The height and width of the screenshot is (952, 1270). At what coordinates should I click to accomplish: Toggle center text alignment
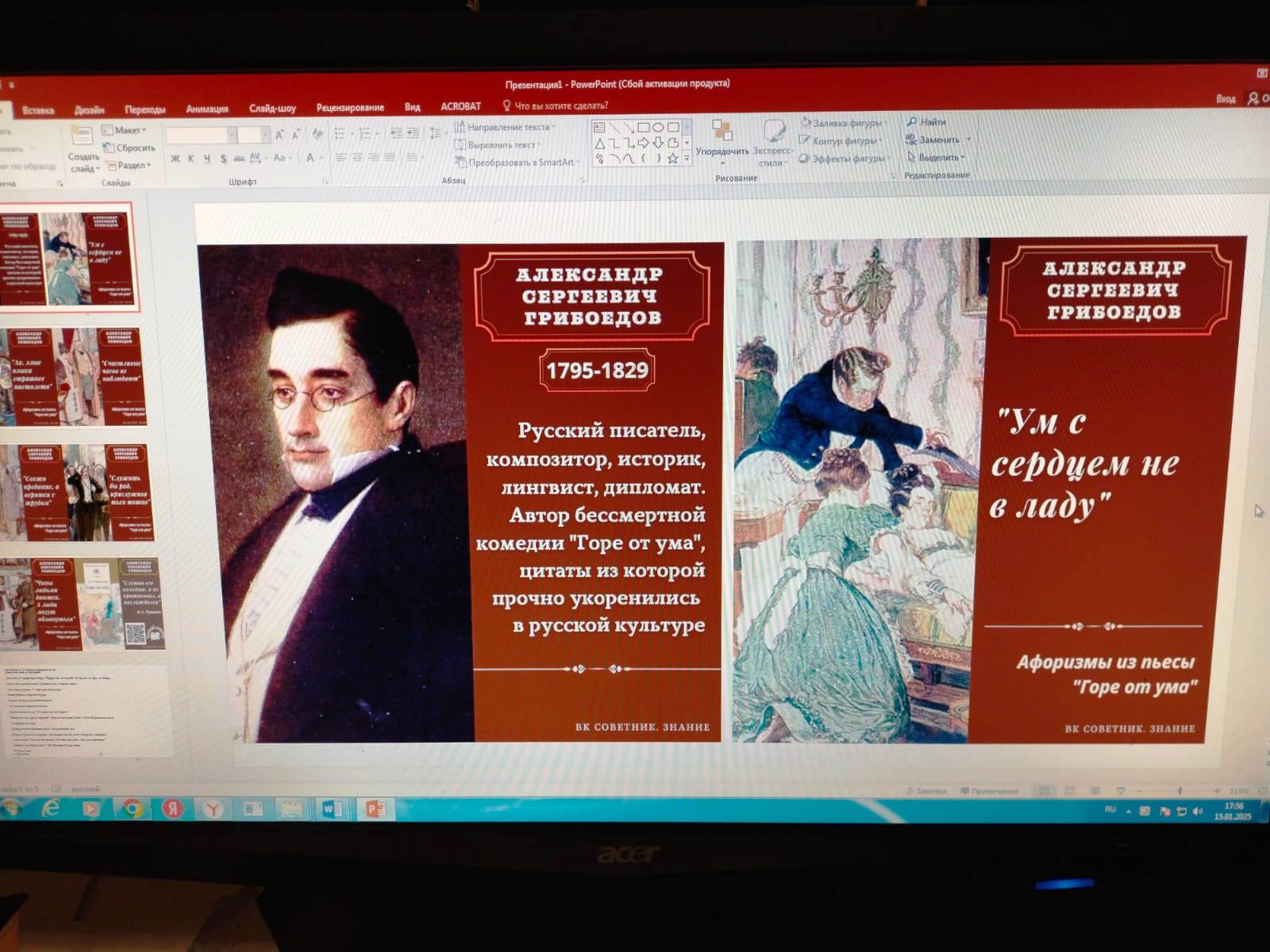357,157
